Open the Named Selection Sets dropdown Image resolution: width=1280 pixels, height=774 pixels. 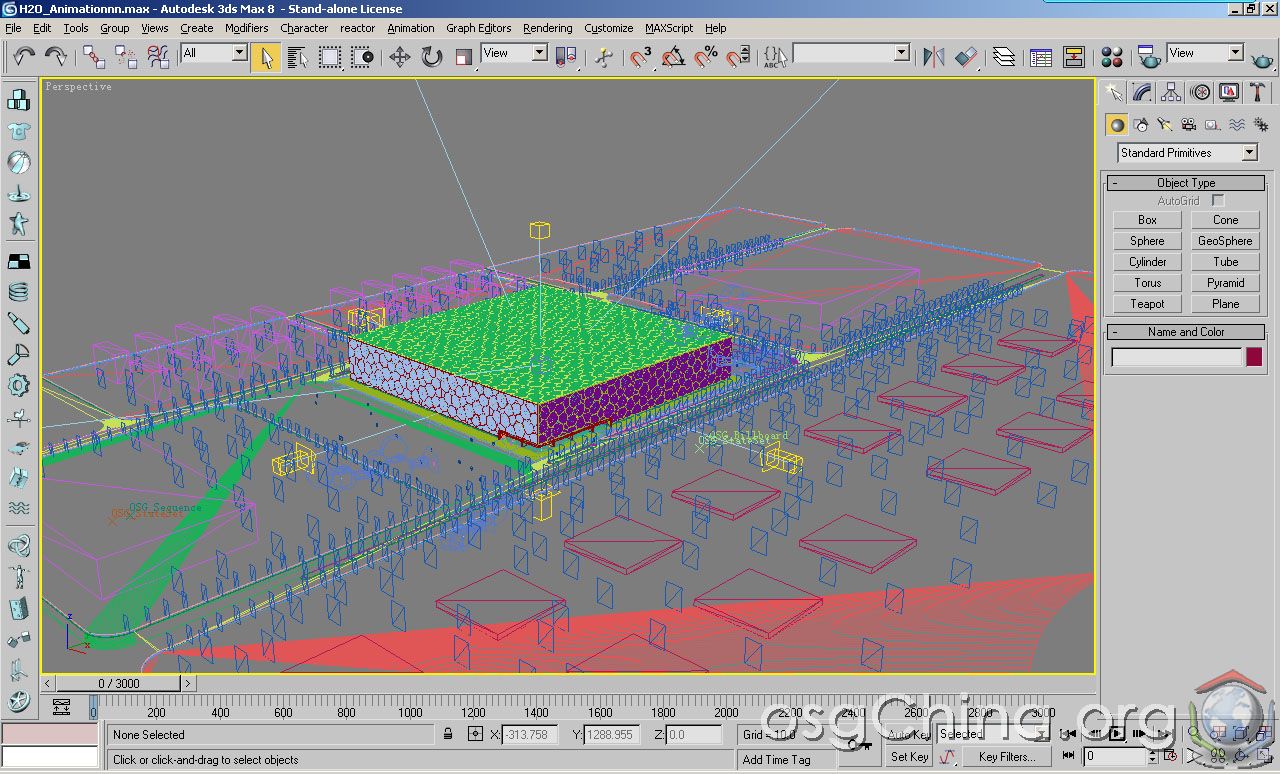click(851, 53)
